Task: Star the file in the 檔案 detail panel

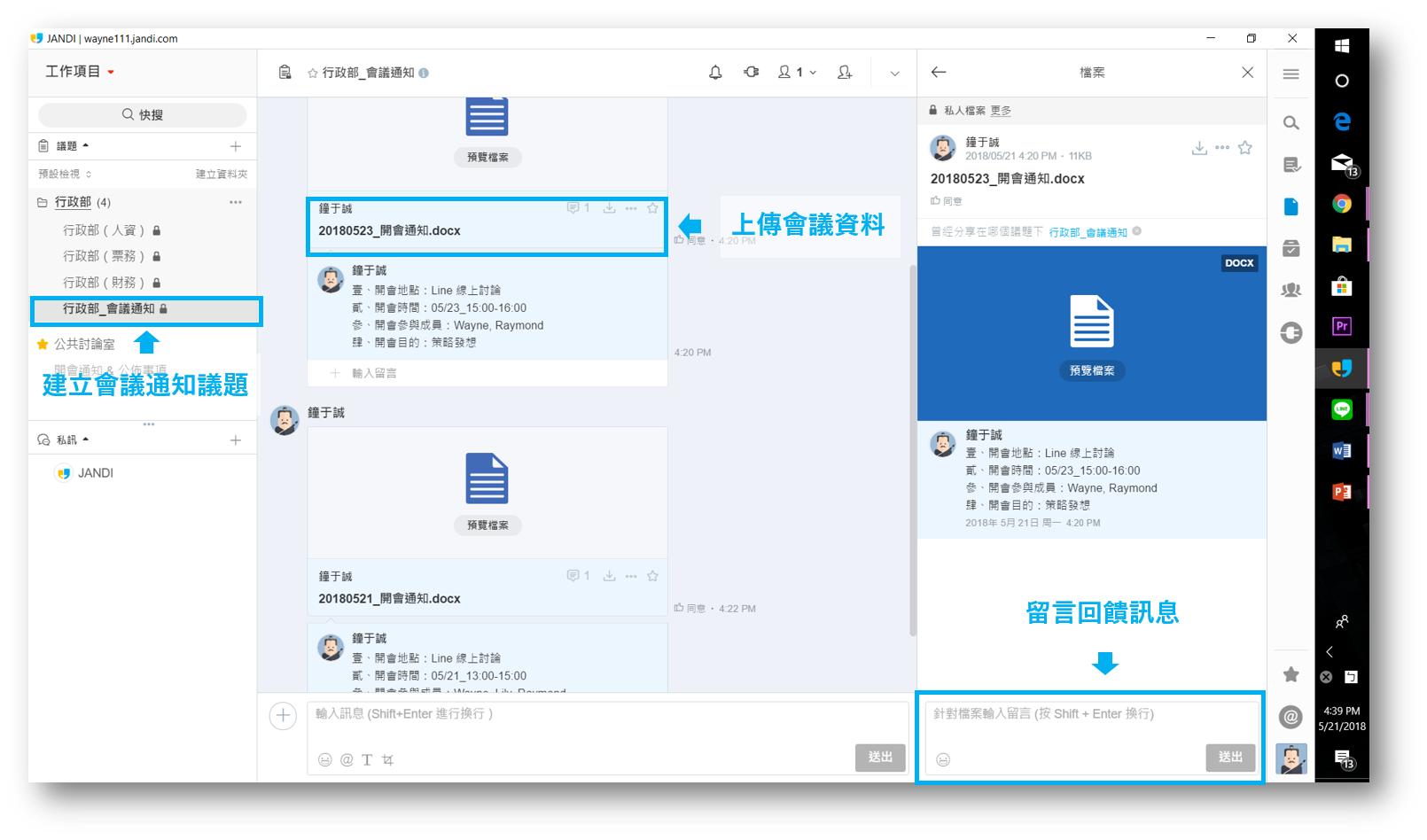Action: [1245, 148]
